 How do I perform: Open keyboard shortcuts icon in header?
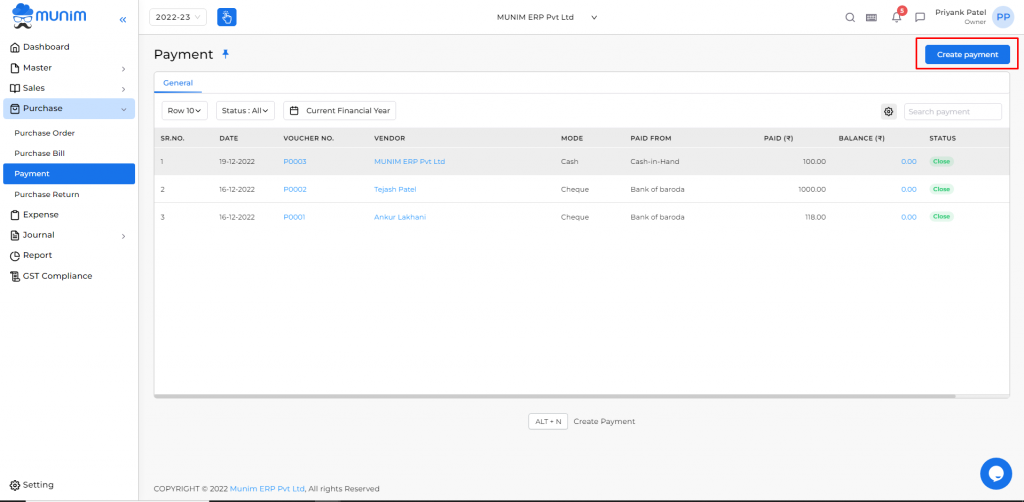871,17
